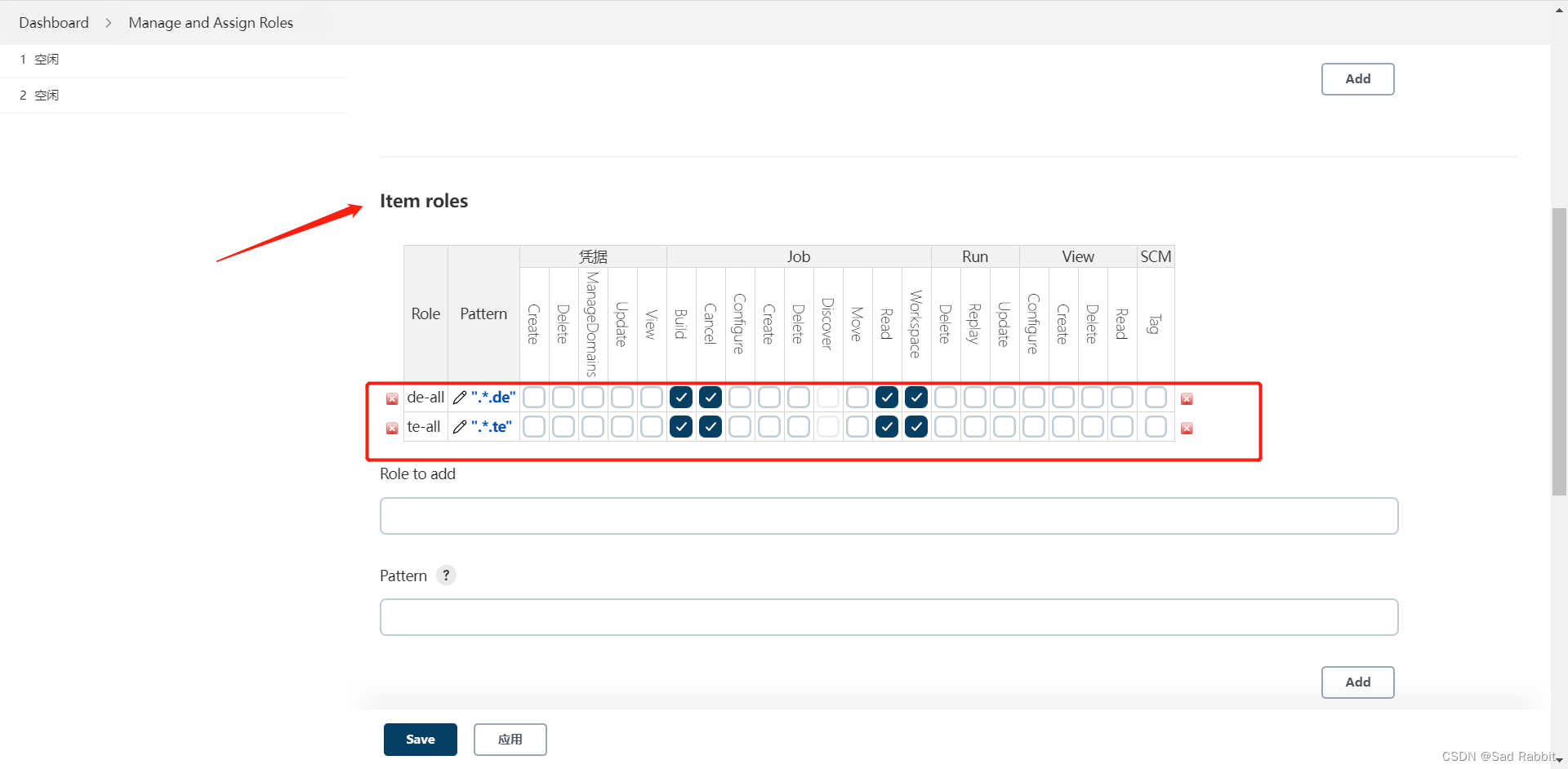Click the Job column group header
Screen dimensions: 1568x769
[x=799, y=256]
